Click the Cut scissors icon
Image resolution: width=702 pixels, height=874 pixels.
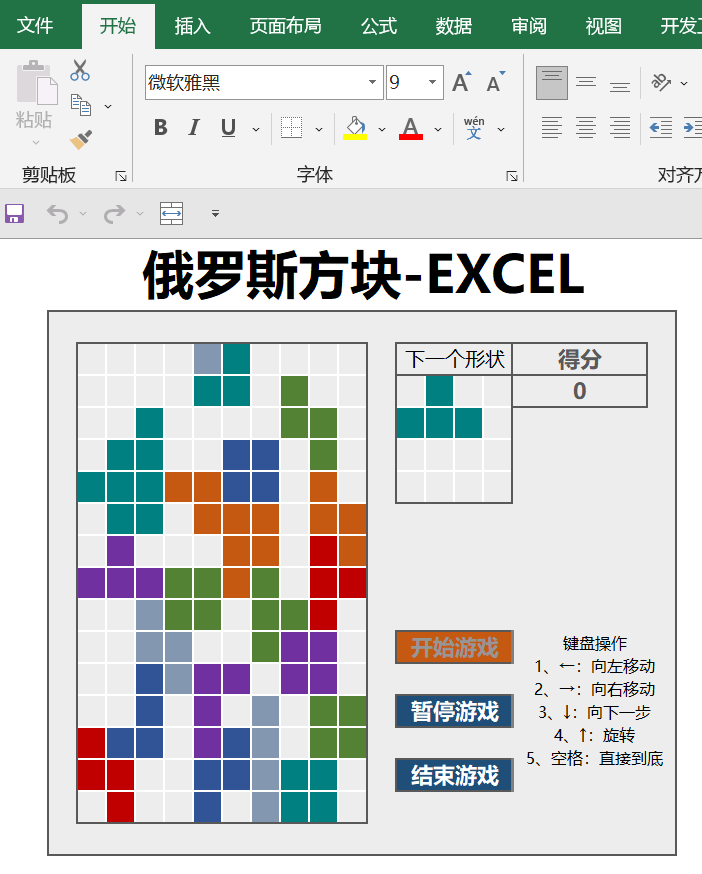pyautogui.click(x=80, y=71)
